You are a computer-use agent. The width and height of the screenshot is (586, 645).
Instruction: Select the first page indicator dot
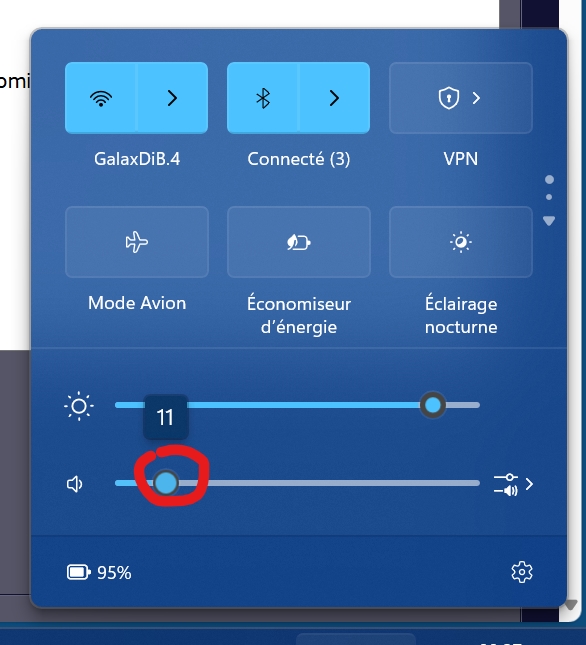click(x=549, y=179)
